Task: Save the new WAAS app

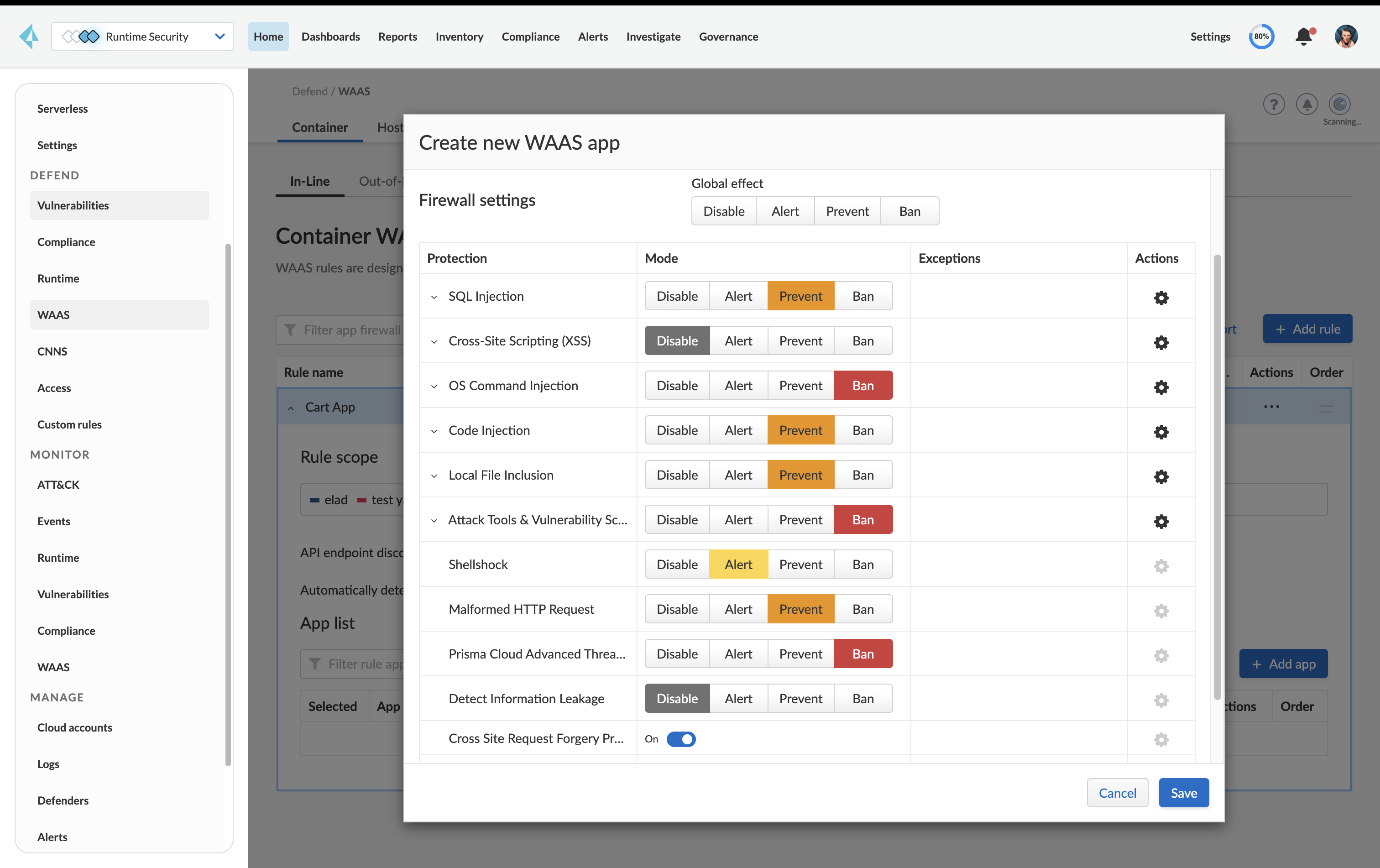Action: click(x=1183, y=792)
